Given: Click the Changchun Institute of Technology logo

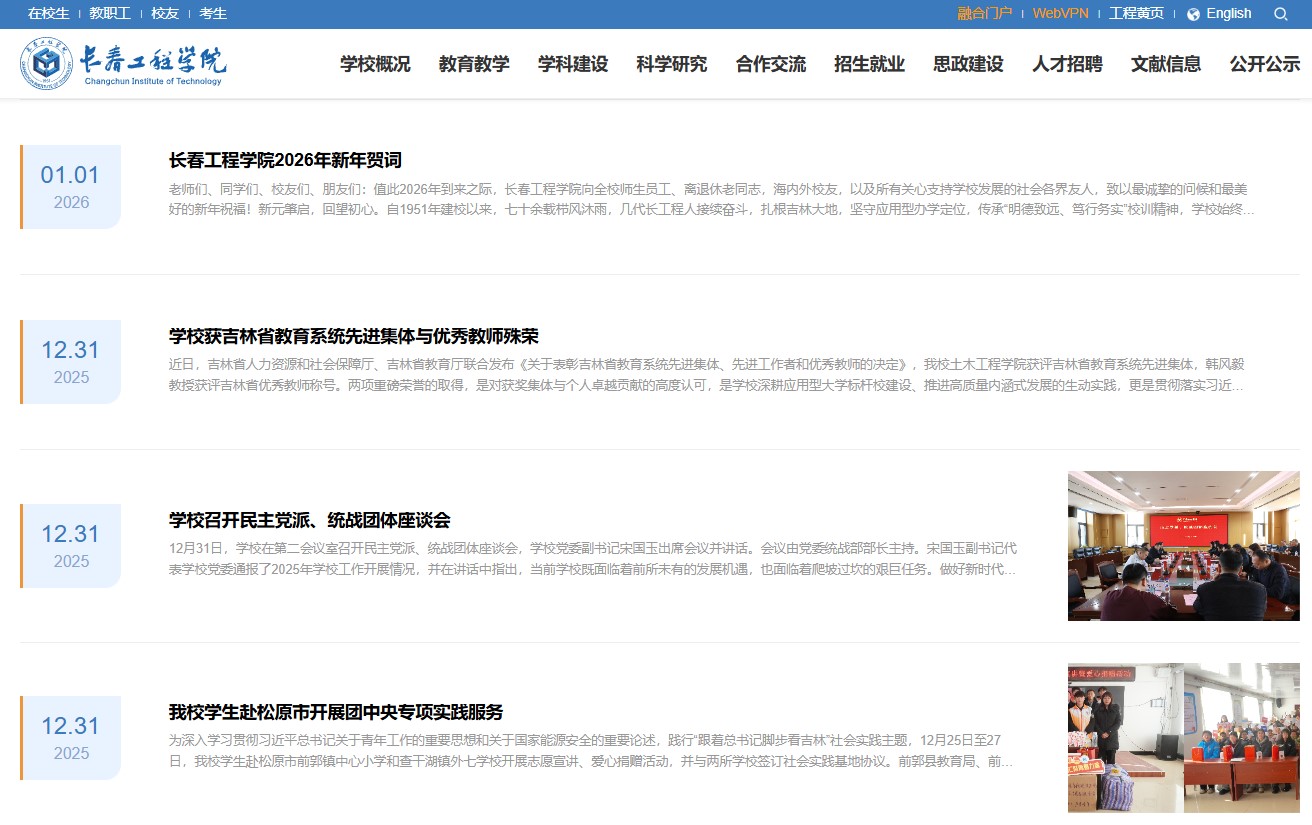Looking at the screenshot, I should [124, 64].
